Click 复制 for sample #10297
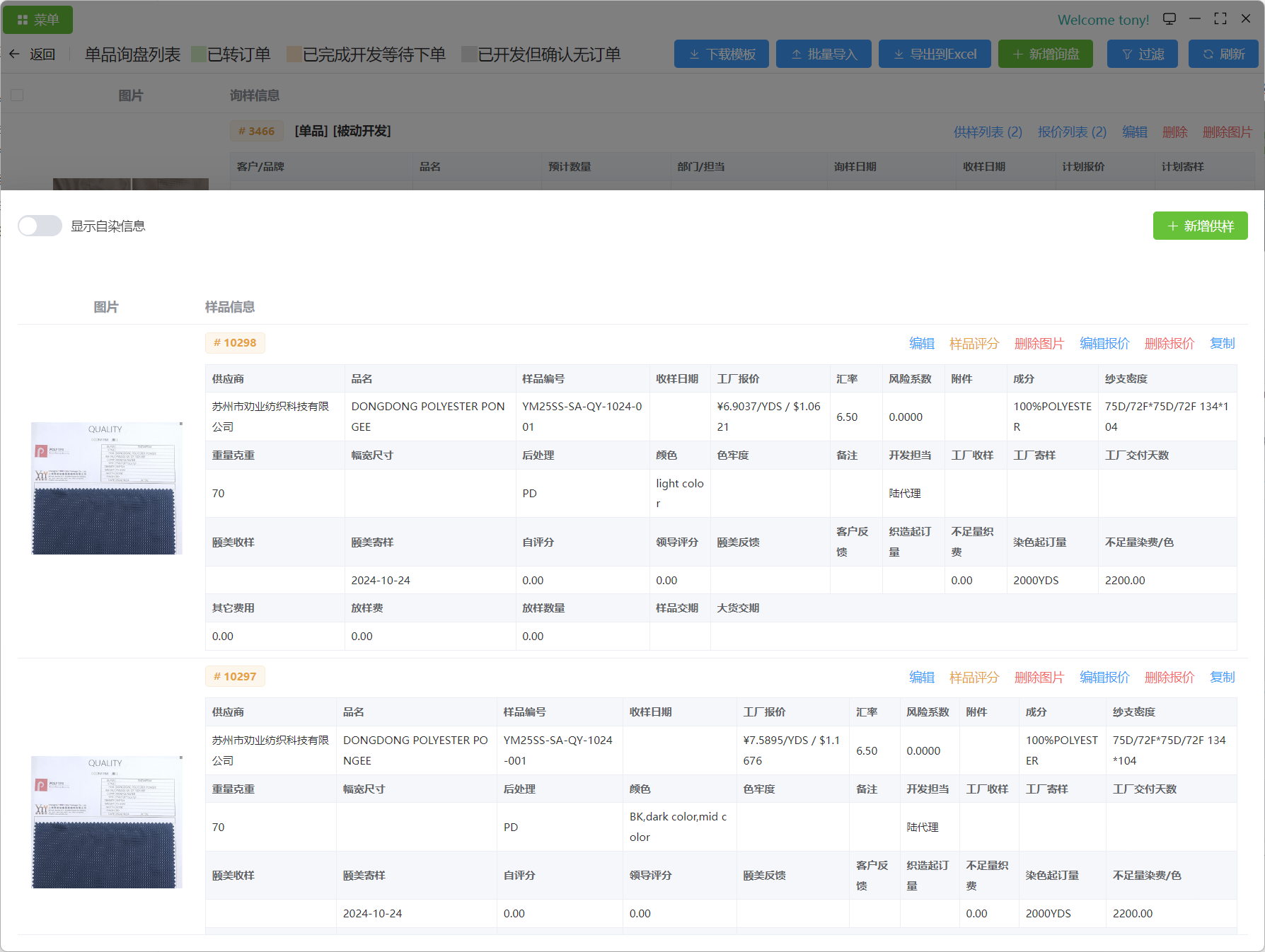The width and height of the screenshot is (1265, 952). tap(1222, 678)
